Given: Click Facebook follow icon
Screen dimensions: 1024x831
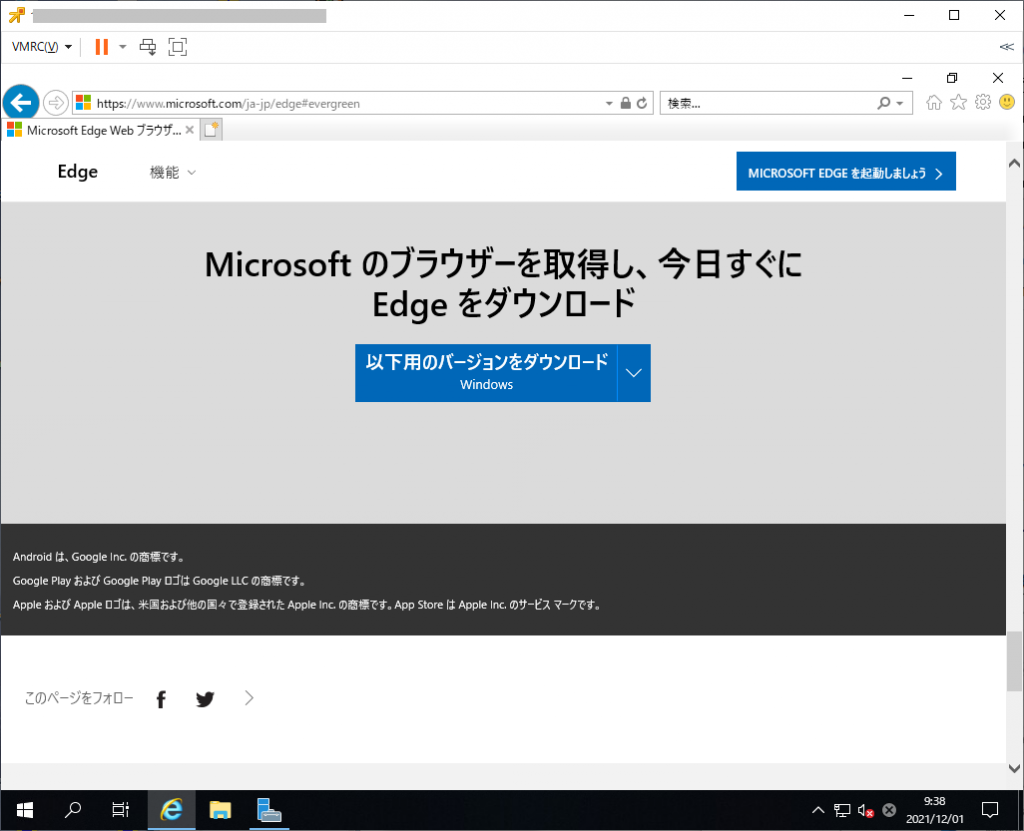Looking at the screenshot, I should (x=161, y=699).
